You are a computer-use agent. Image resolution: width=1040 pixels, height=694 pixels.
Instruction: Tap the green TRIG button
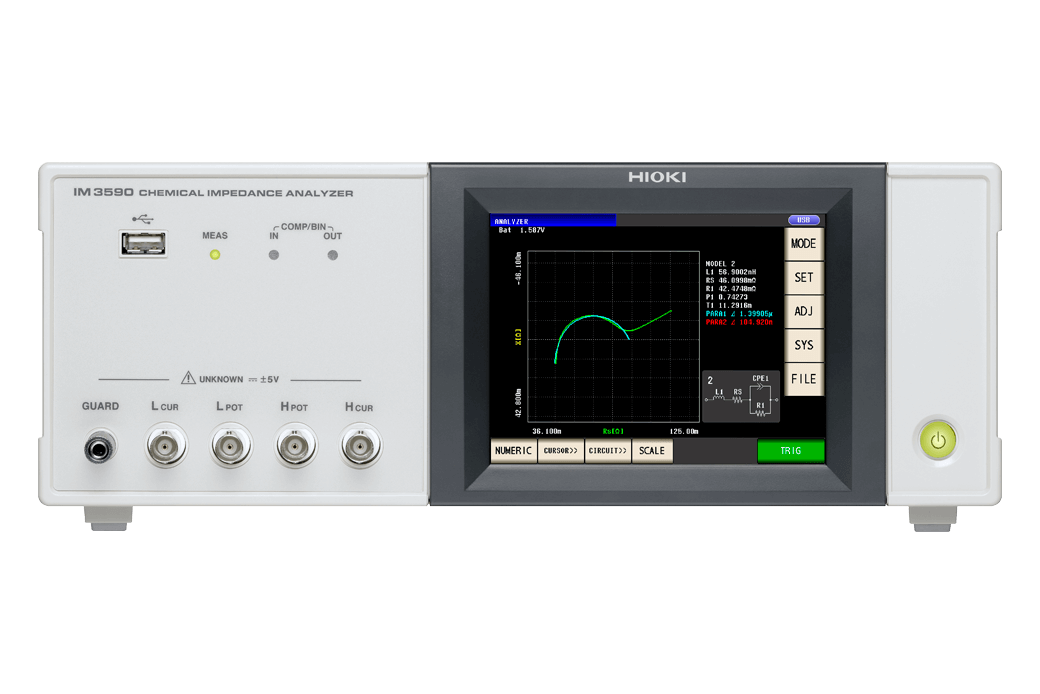791,451
